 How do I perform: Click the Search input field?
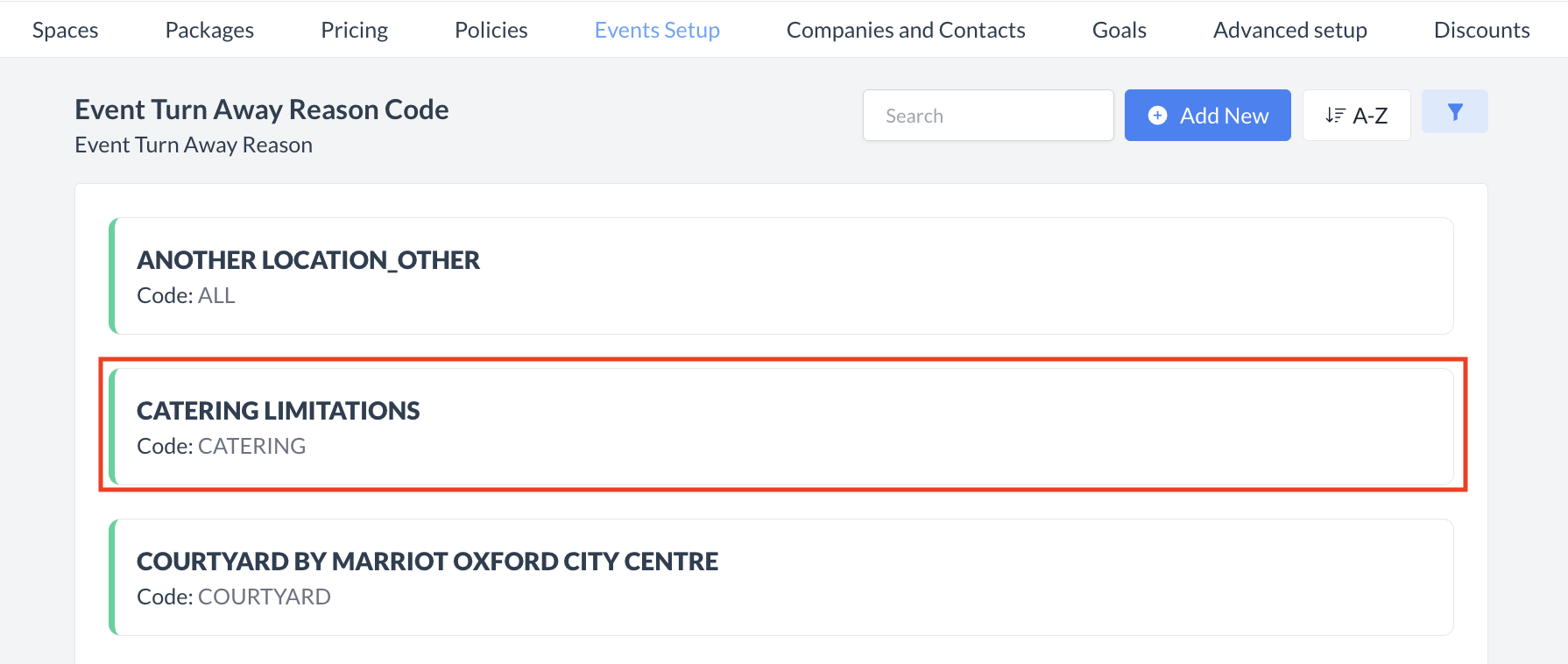coord(988,116)
